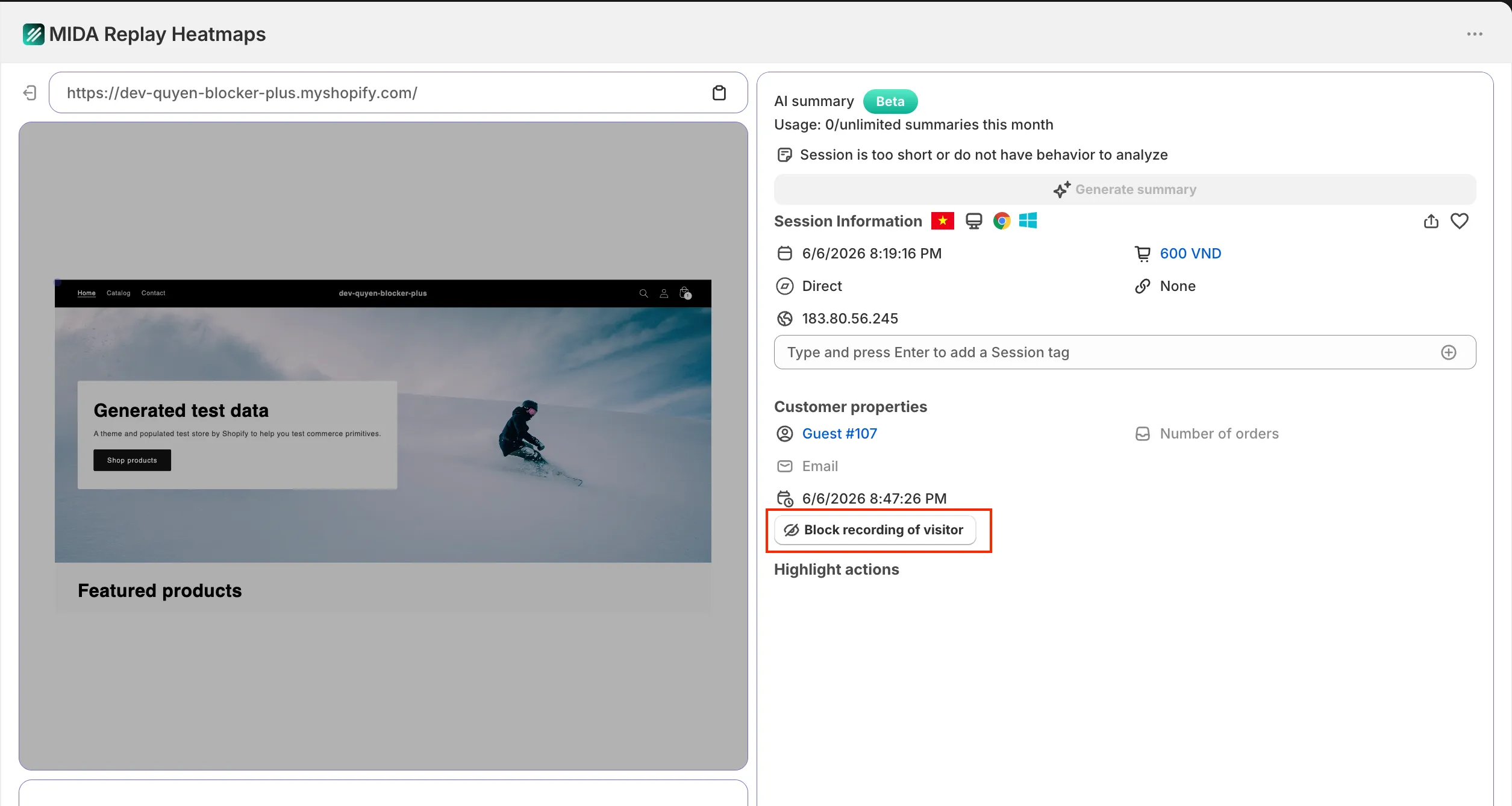
Task: Click the cart bag icon in the store header
Action: point(685,293)
